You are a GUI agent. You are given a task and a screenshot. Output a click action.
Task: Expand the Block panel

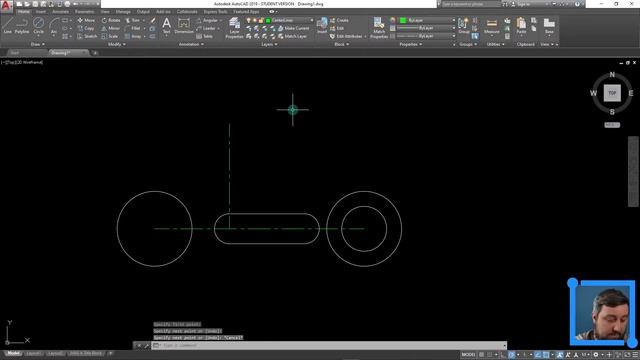(x=342, y=44)
